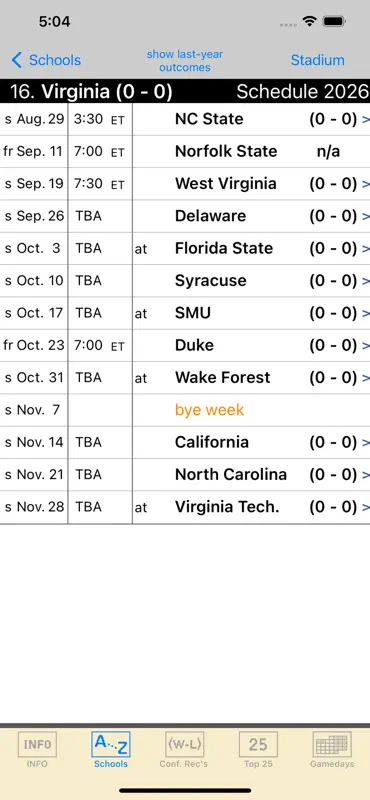
Task: Open the (W-L) Conf. Rec's icon
Action: [x=184, y=745]
